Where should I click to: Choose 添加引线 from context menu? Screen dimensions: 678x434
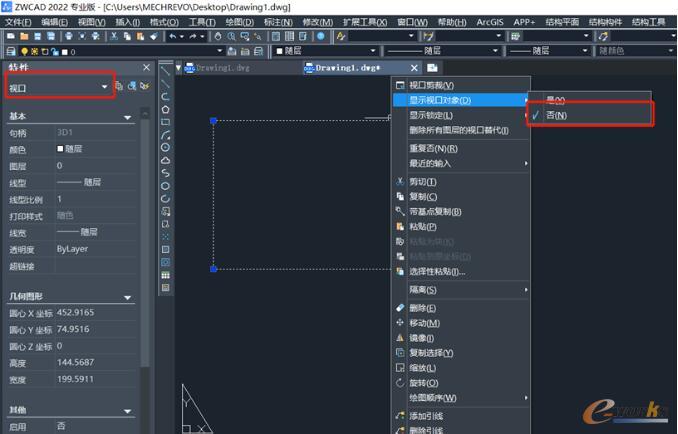point(461,416)
